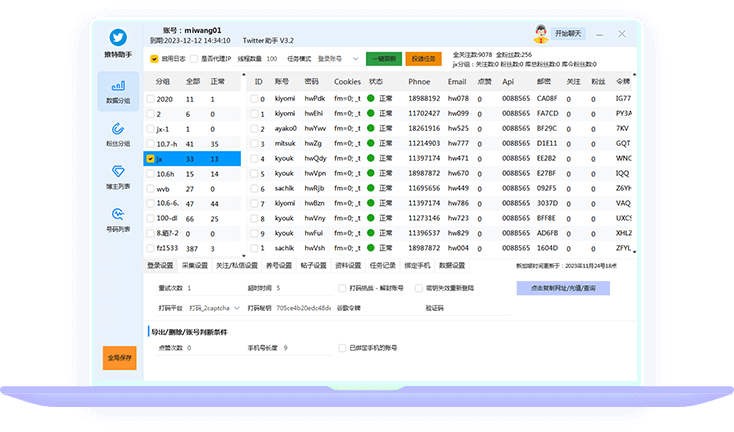This screenshot has height=432, width=734.
Task: Switch to the 采集设置 tab
Action: tap(194, 266)
